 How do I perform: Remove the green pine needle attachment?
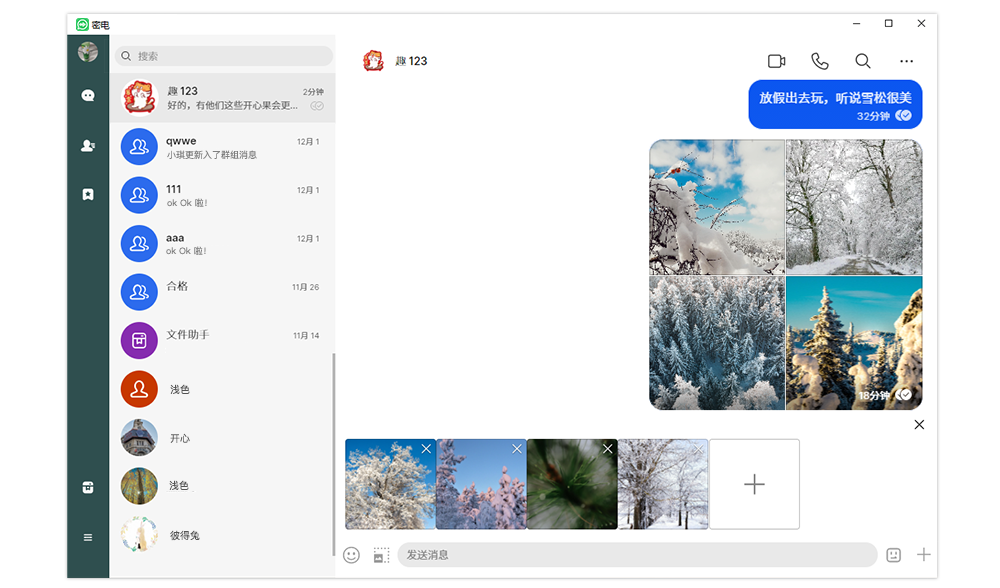(607, 449)
